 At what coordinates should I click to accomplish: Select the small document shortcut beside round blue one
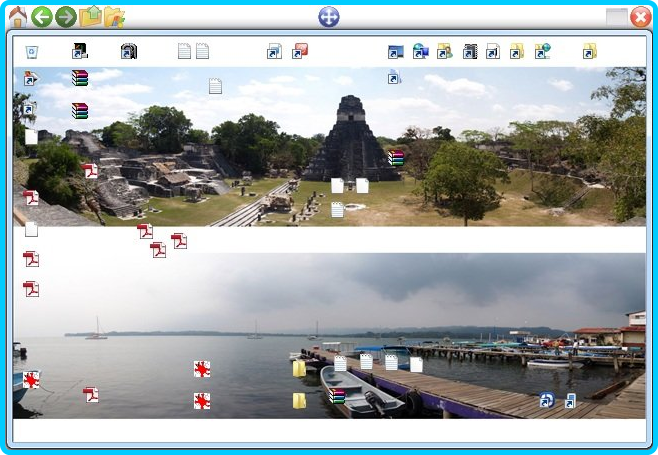570,401
